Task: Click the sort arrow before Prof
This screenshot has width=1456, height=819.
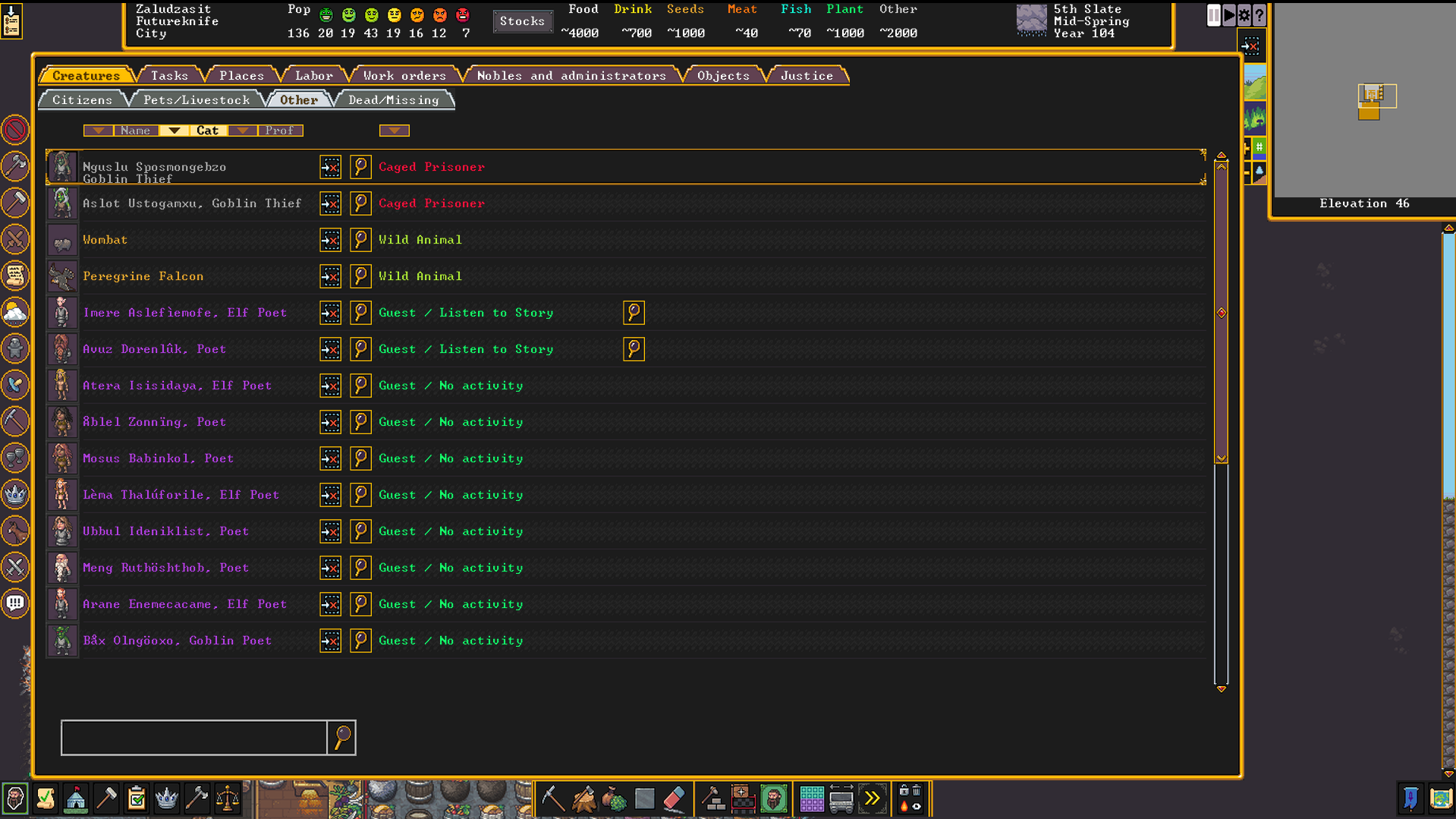Action: click(x=242, y=131)
